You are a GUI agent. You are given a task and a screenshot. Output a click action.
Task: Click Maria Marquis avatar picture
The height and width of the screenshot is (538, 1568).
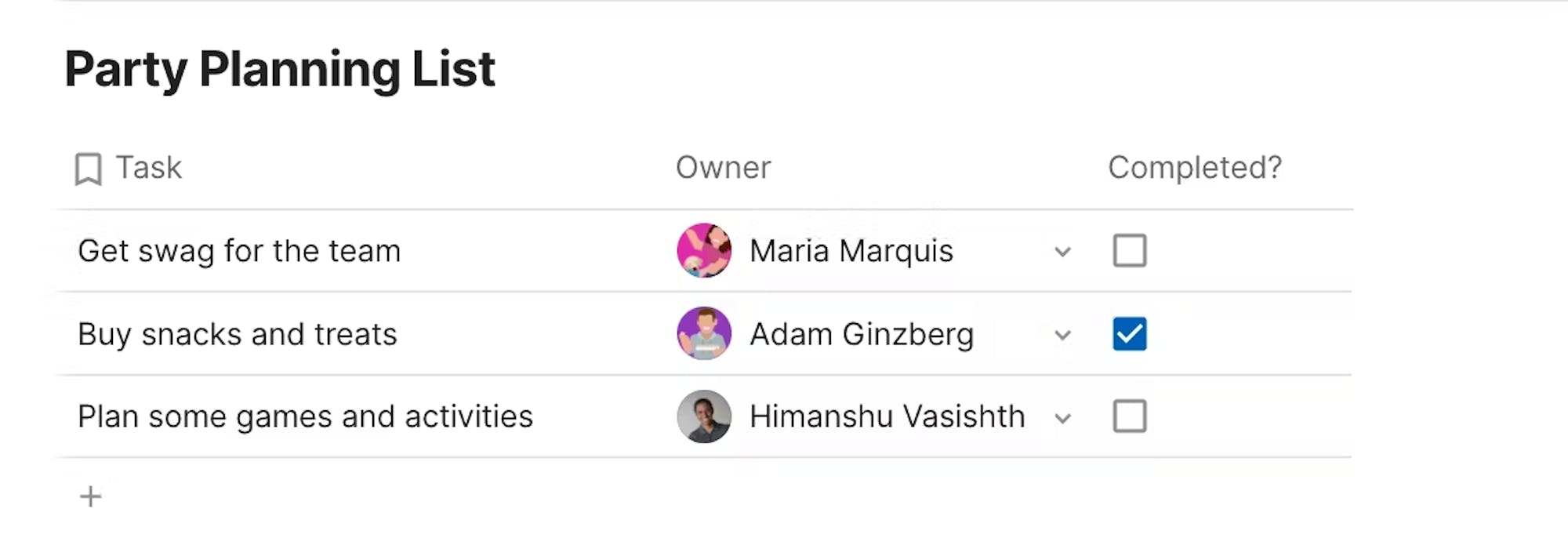(704, 251)
